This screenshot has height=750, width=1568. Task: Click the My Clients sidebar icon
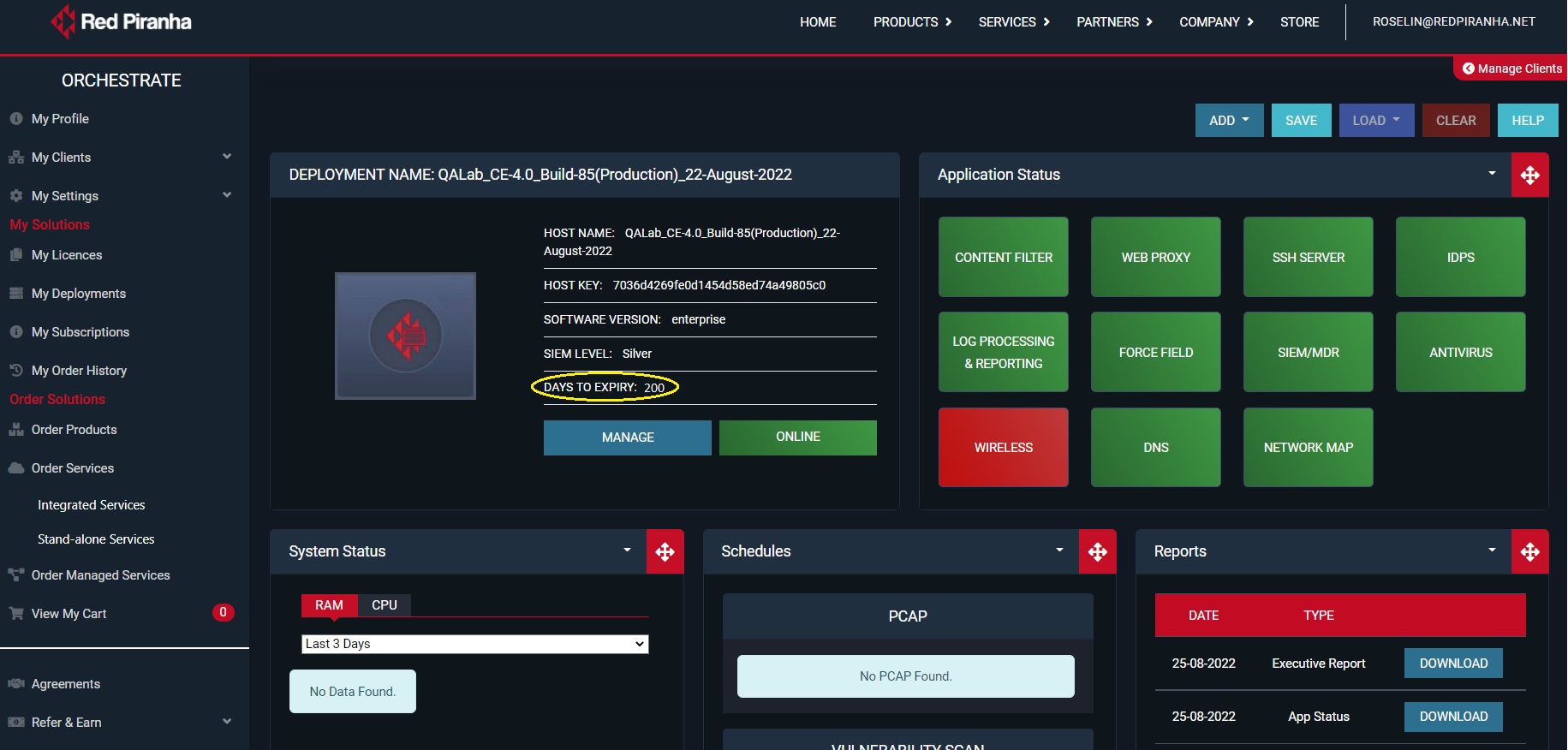[x=16, y=158]
